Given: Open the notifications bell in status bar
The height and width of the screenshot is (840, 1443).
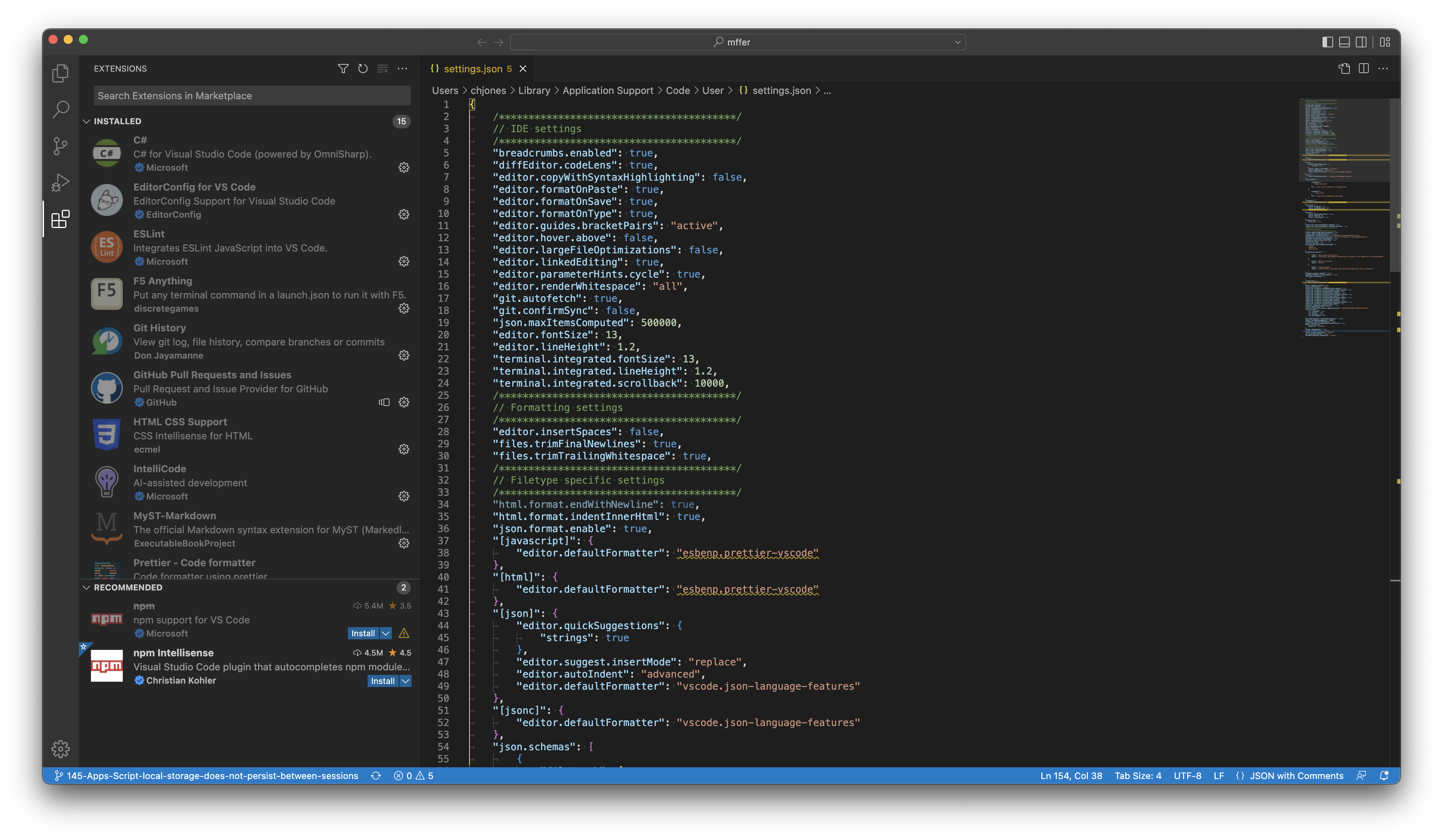Looking at the screenshot, I should click(x=1384, y=776).
